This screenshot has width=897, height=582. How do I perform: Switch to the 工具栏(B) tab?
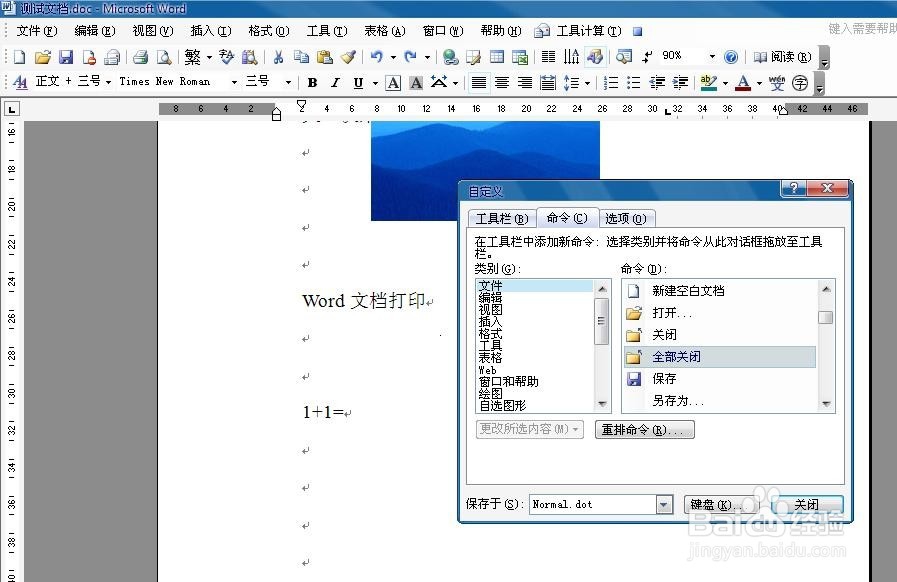[502, 219]
